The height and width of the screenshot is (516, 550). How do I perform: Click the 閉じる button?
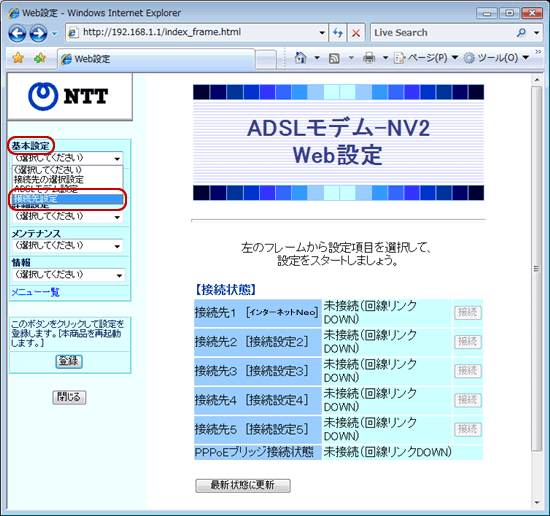[69, 397]
